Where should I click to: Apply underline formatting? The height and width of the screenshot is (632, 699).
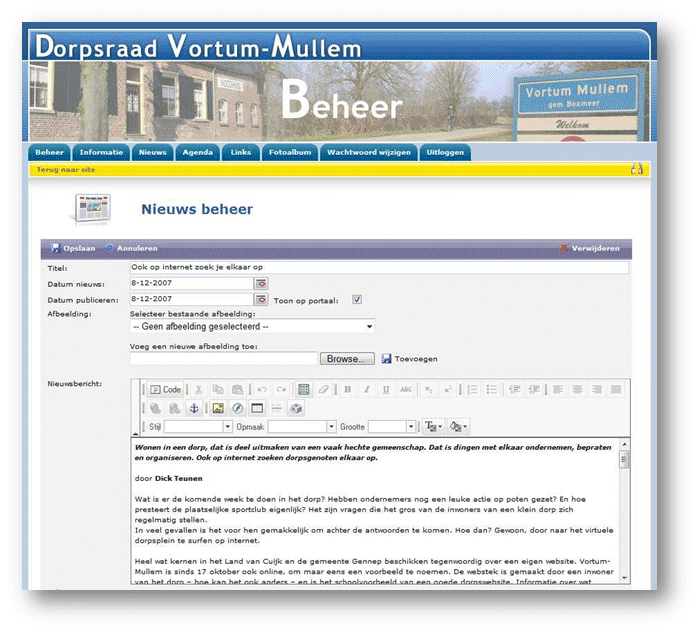[x=384, y=389]
